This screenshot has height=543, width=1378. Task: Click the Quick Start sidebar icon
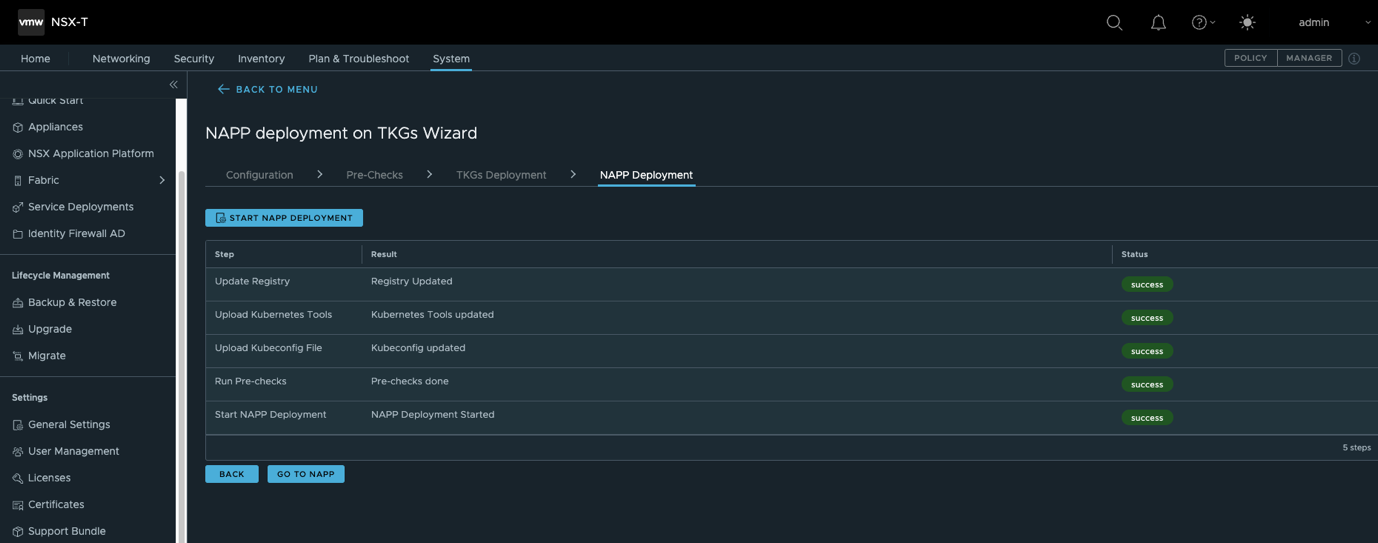(17, 101)
